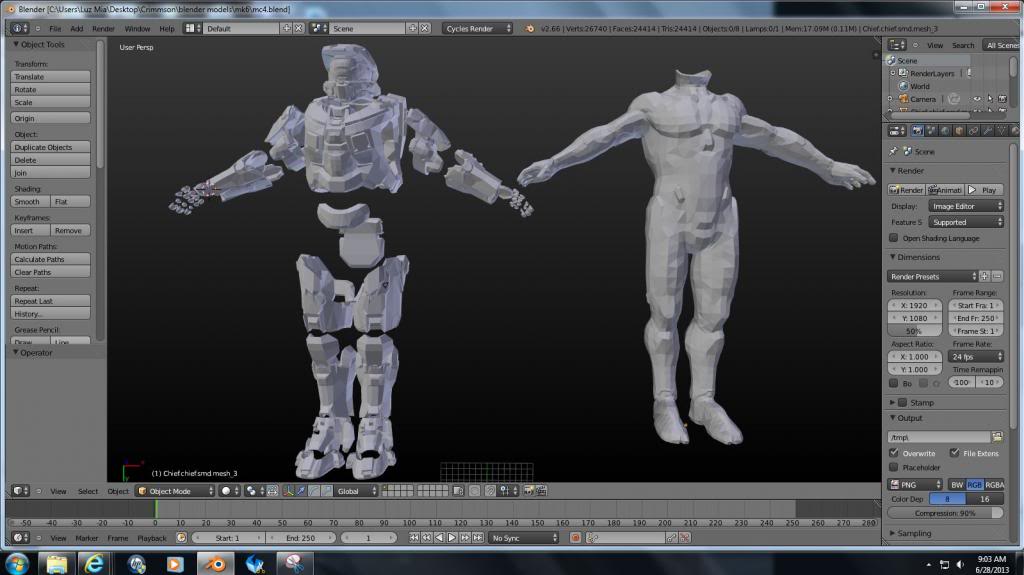Toggle the Border (Bo) checkbox

[x=893, y=383]
